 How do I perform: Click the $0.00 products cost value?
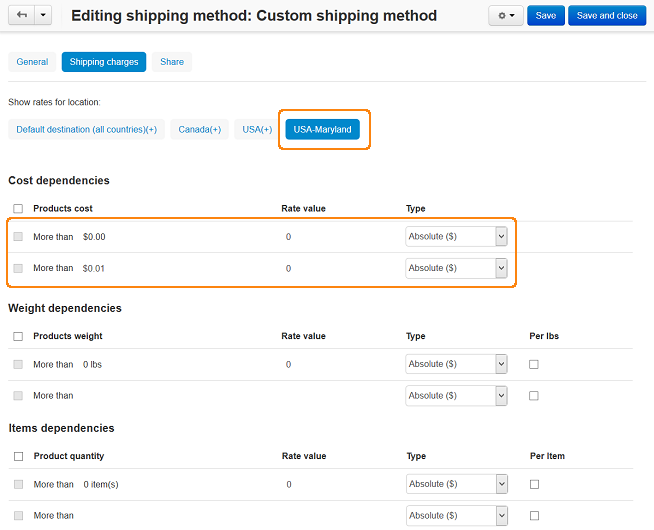click(x=94, y=237)
